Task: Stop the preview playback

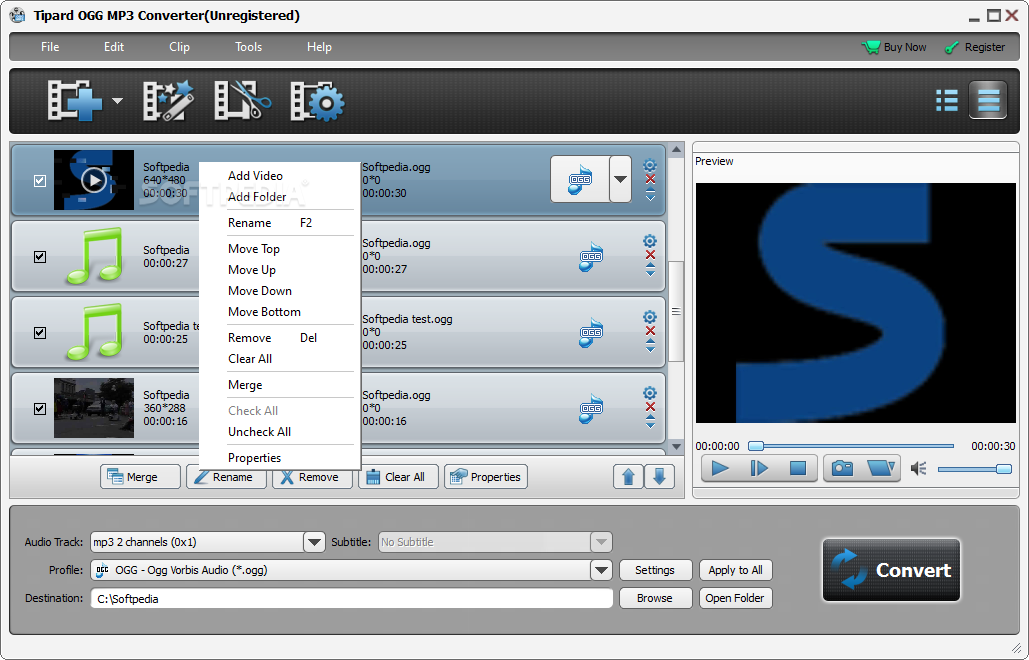Action: coord(797,468)
